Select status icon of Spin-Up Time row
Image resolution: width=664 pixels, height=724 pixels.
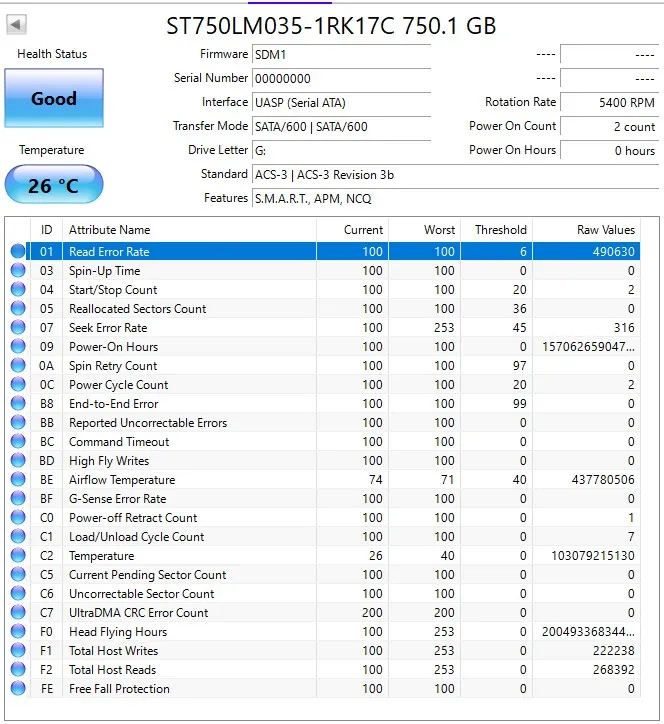click(18, 270)
